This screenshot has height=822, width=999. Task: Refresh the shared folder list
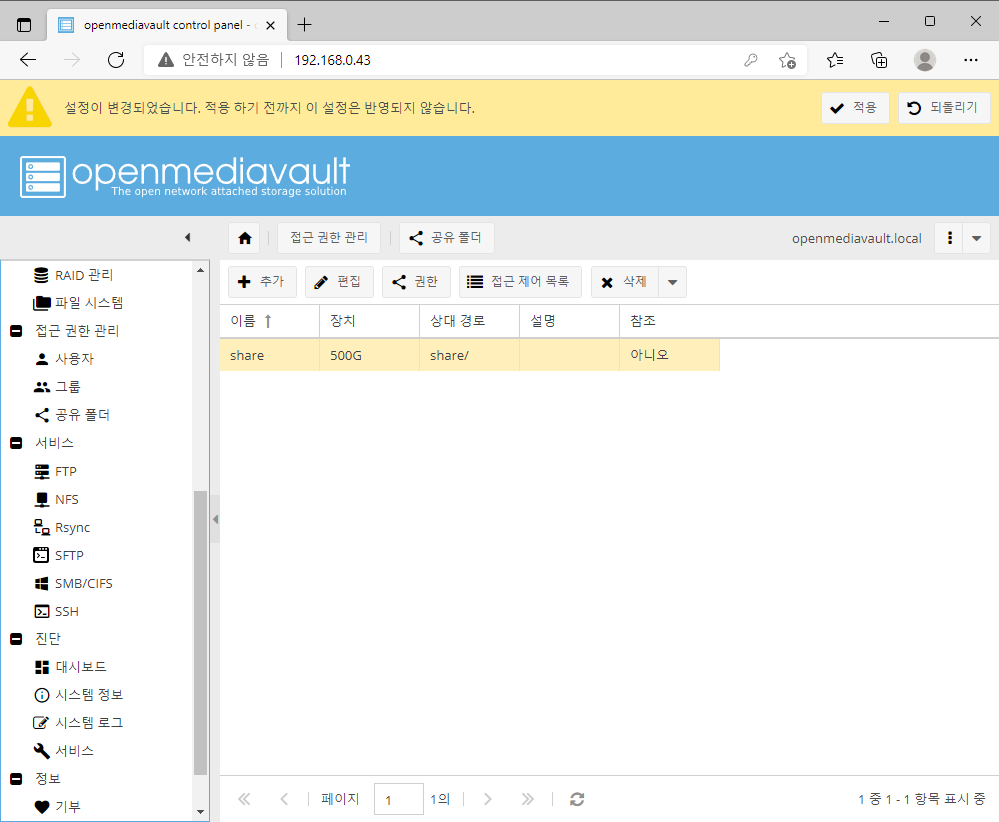click(577, 799)
